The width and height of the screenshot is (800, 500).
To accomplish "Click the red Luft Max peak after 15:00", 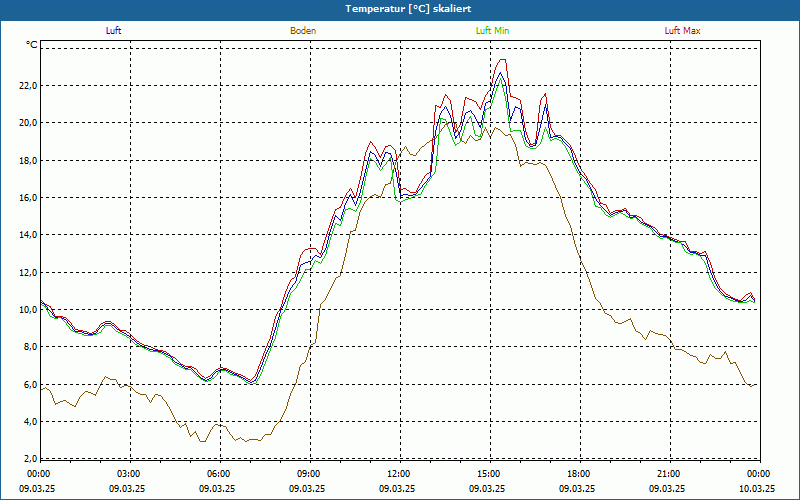I will pyautogui.click(x=503, y=60).
